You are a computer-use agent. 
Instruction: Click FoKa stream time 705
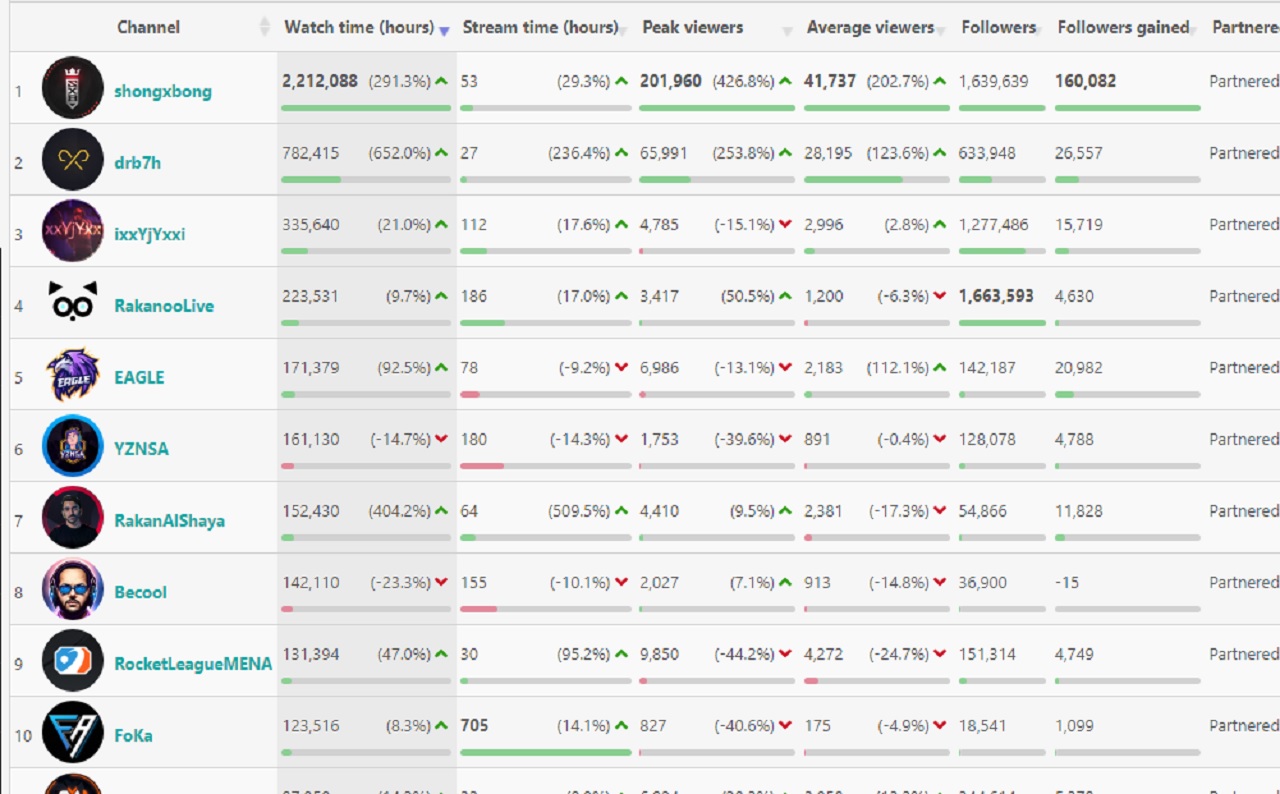(475, 726)
